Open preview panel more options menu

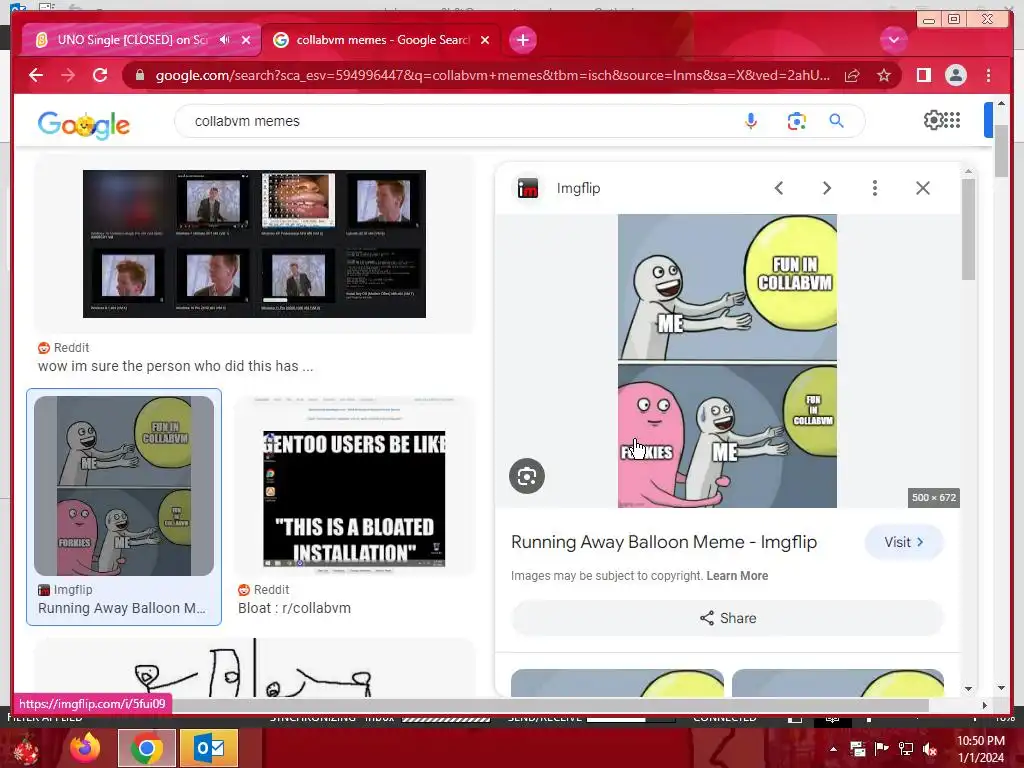874,188
